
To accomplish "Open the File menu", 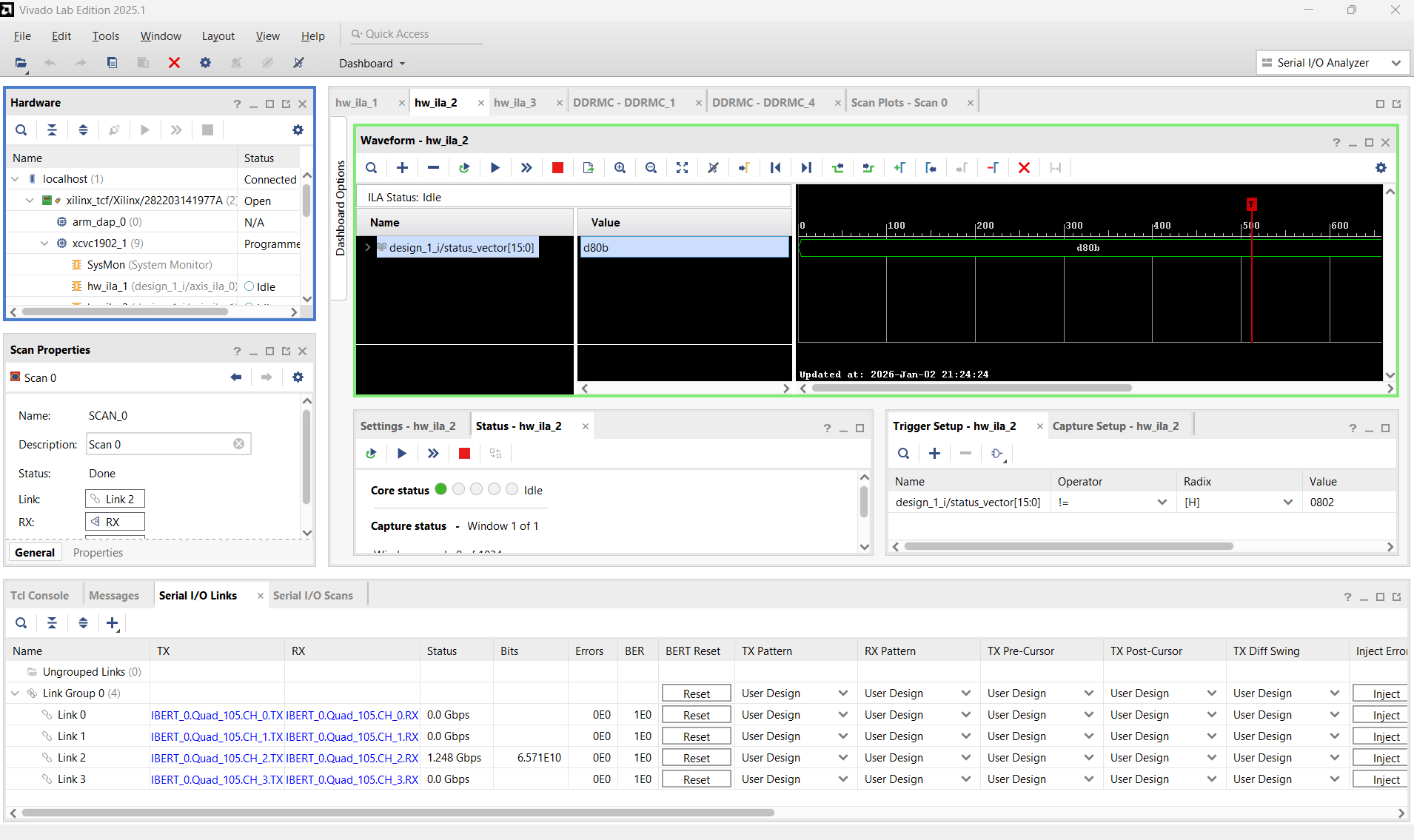I will (22, 36).
